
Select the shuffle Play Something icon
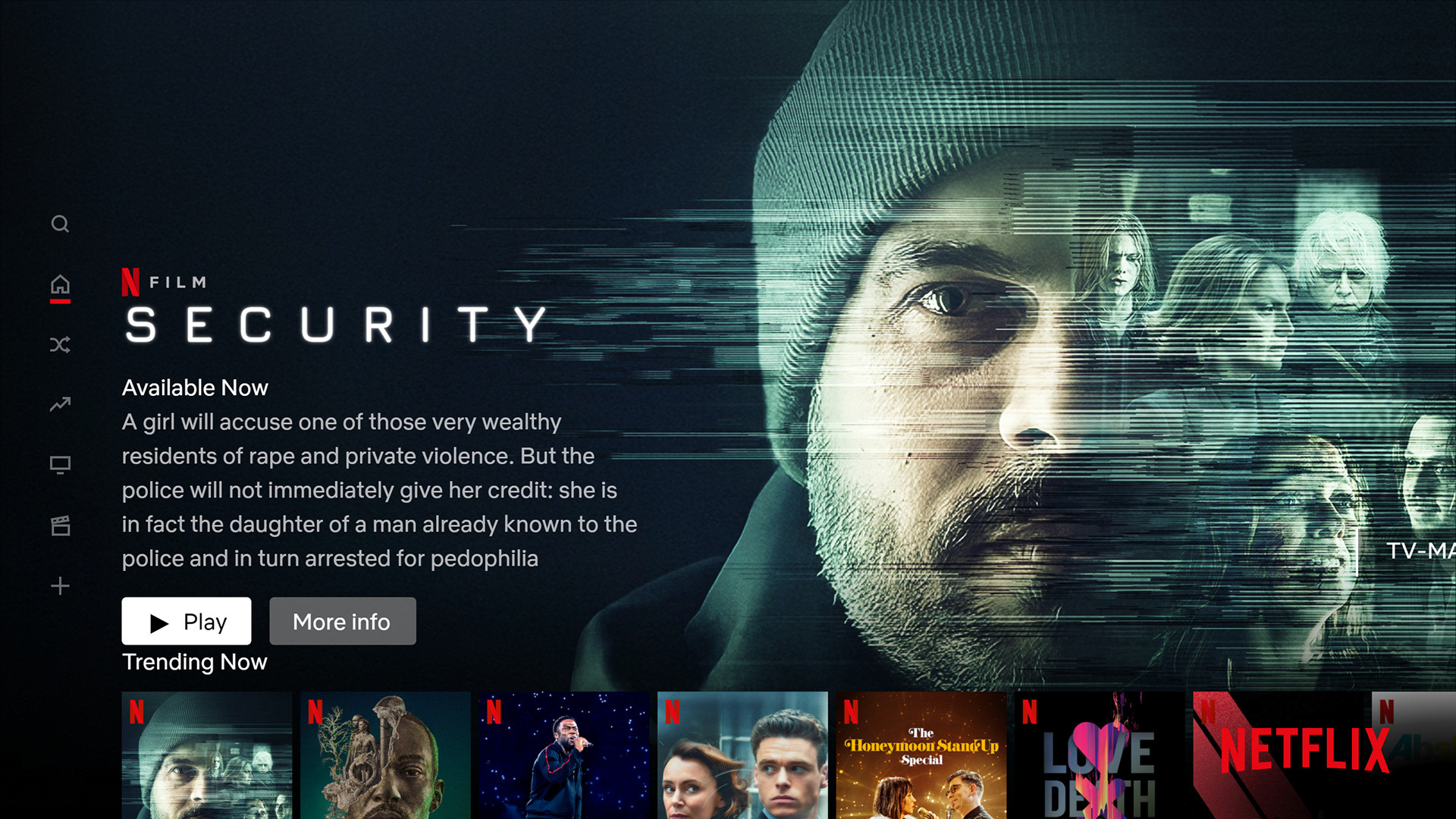[x=60, y=344]
